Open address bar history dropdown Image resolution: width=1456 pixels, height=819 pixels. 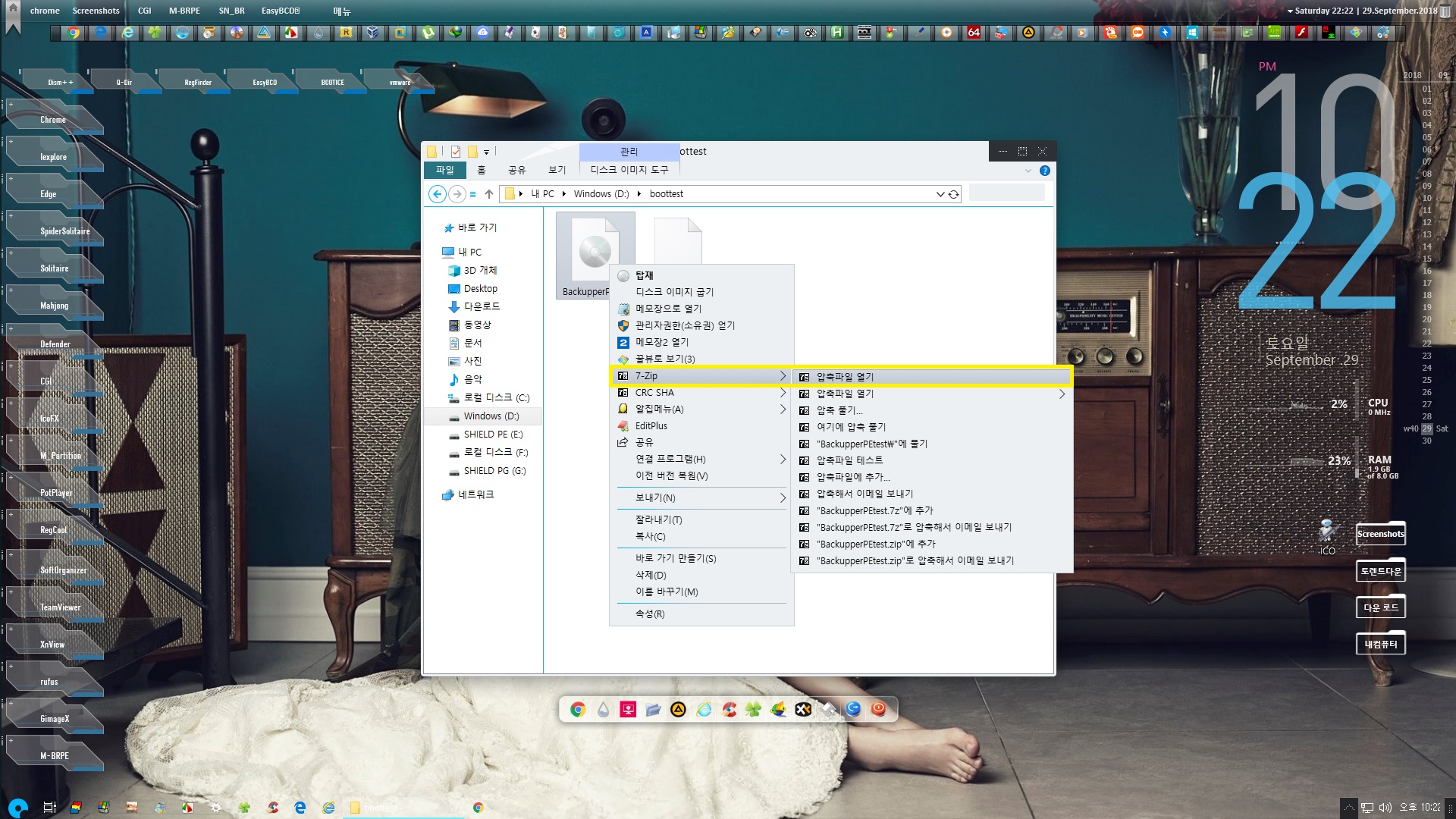[940, 194]
